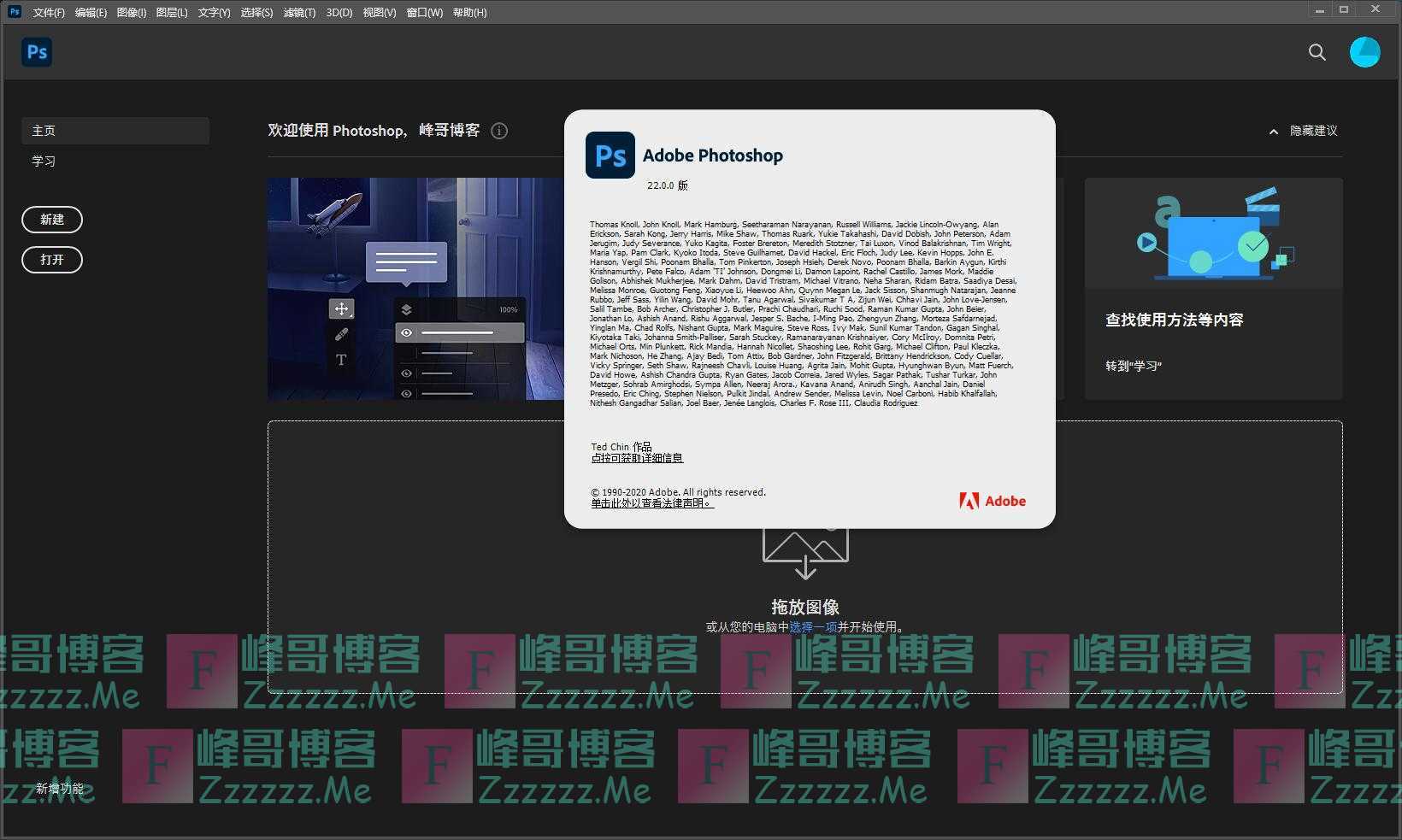Click the info icon beside the welcome text
The width and height of the screenshot is (1402, 840).
[x=499, y=131]
